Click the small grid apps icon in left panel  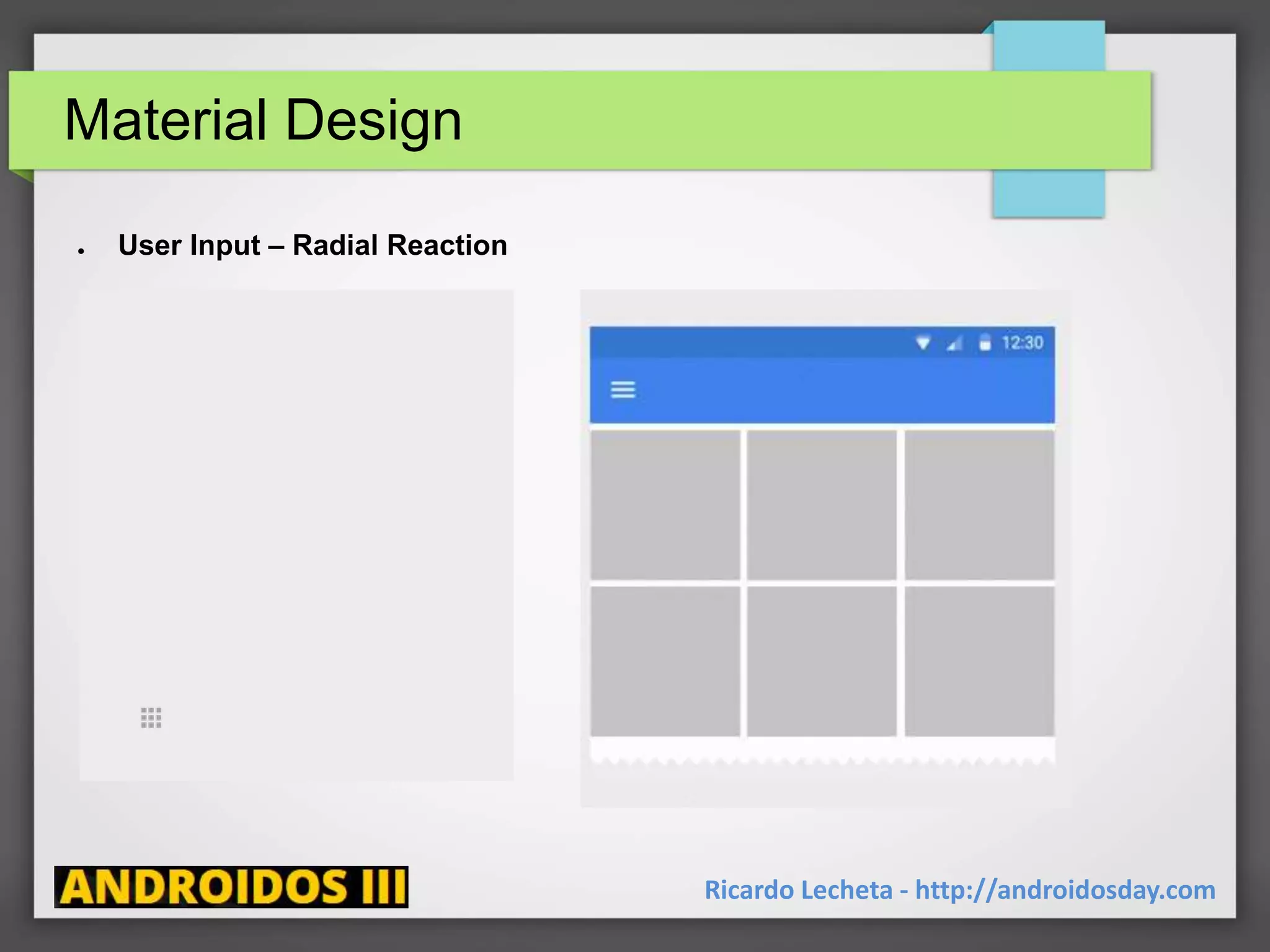[x=151, y=718]
